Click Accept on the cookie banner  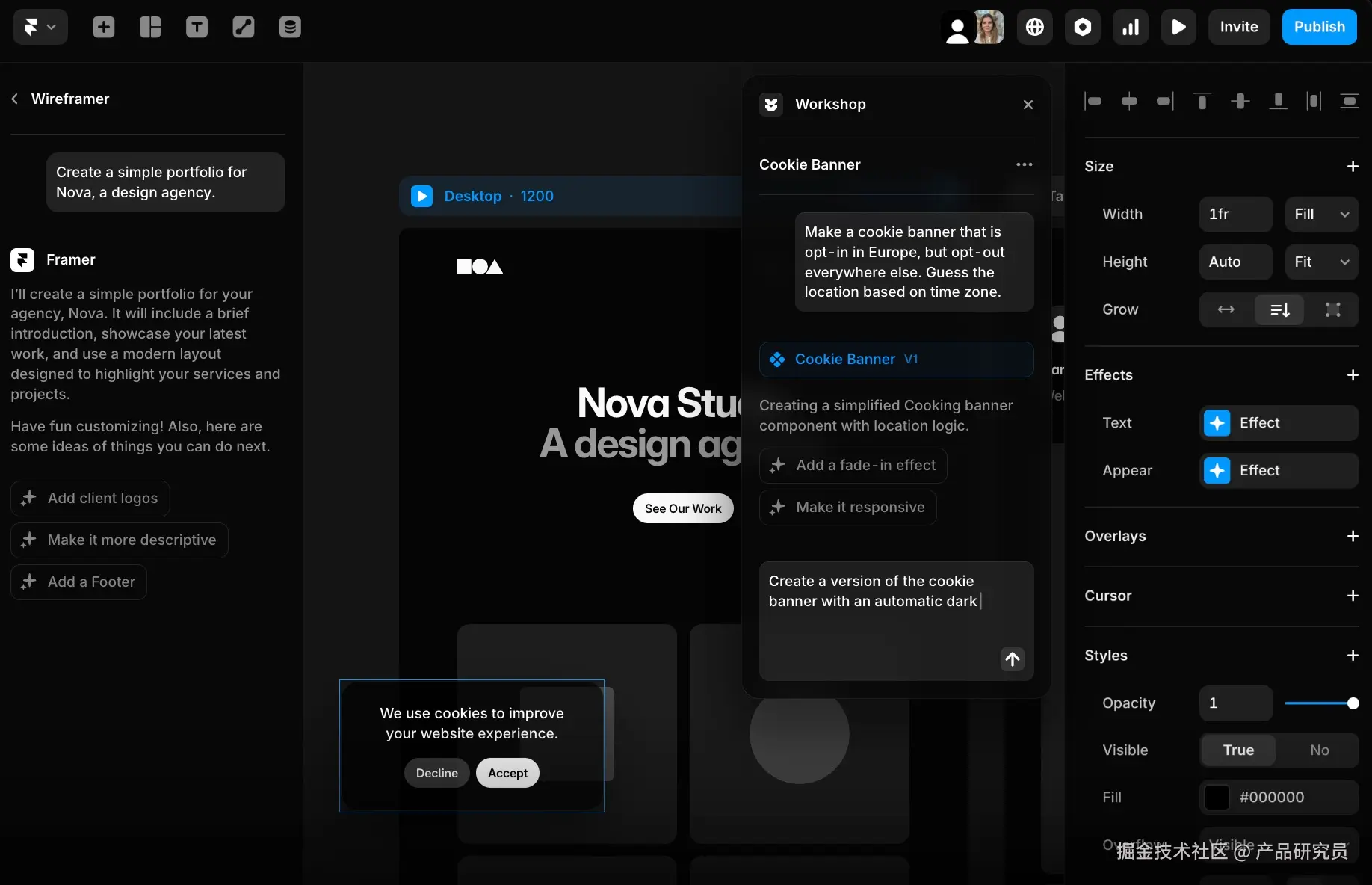click(508, 773)
